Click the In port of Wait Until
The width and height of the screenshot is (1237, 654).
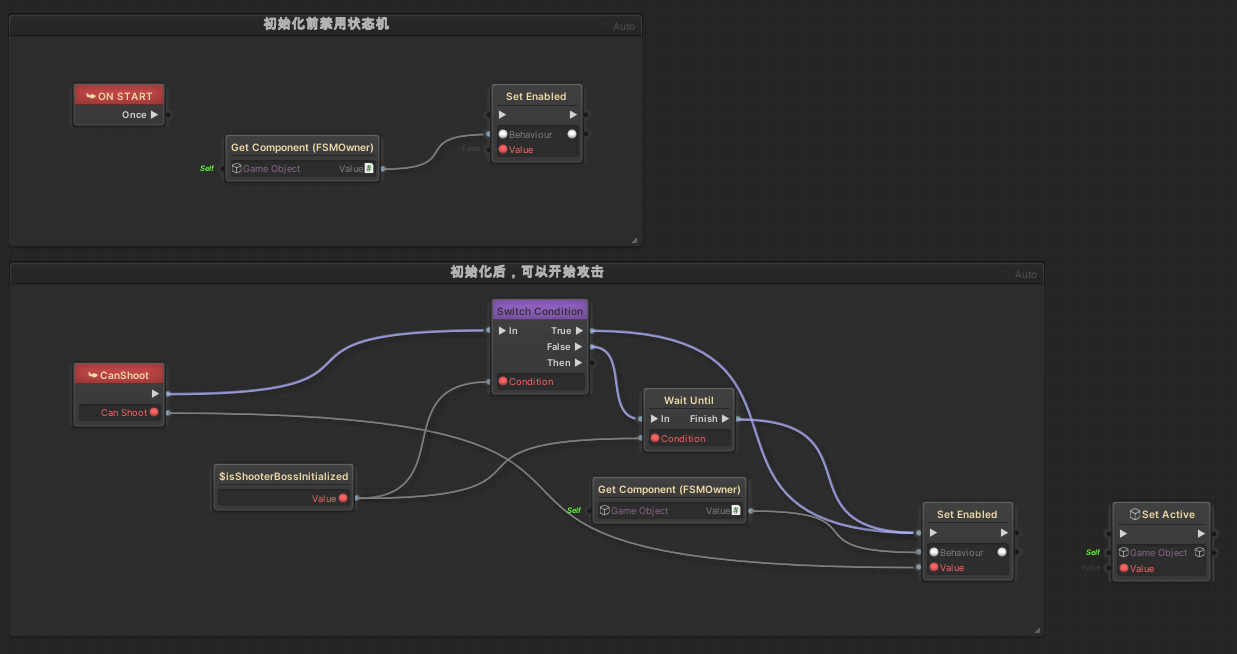click(x=655, y=419)
